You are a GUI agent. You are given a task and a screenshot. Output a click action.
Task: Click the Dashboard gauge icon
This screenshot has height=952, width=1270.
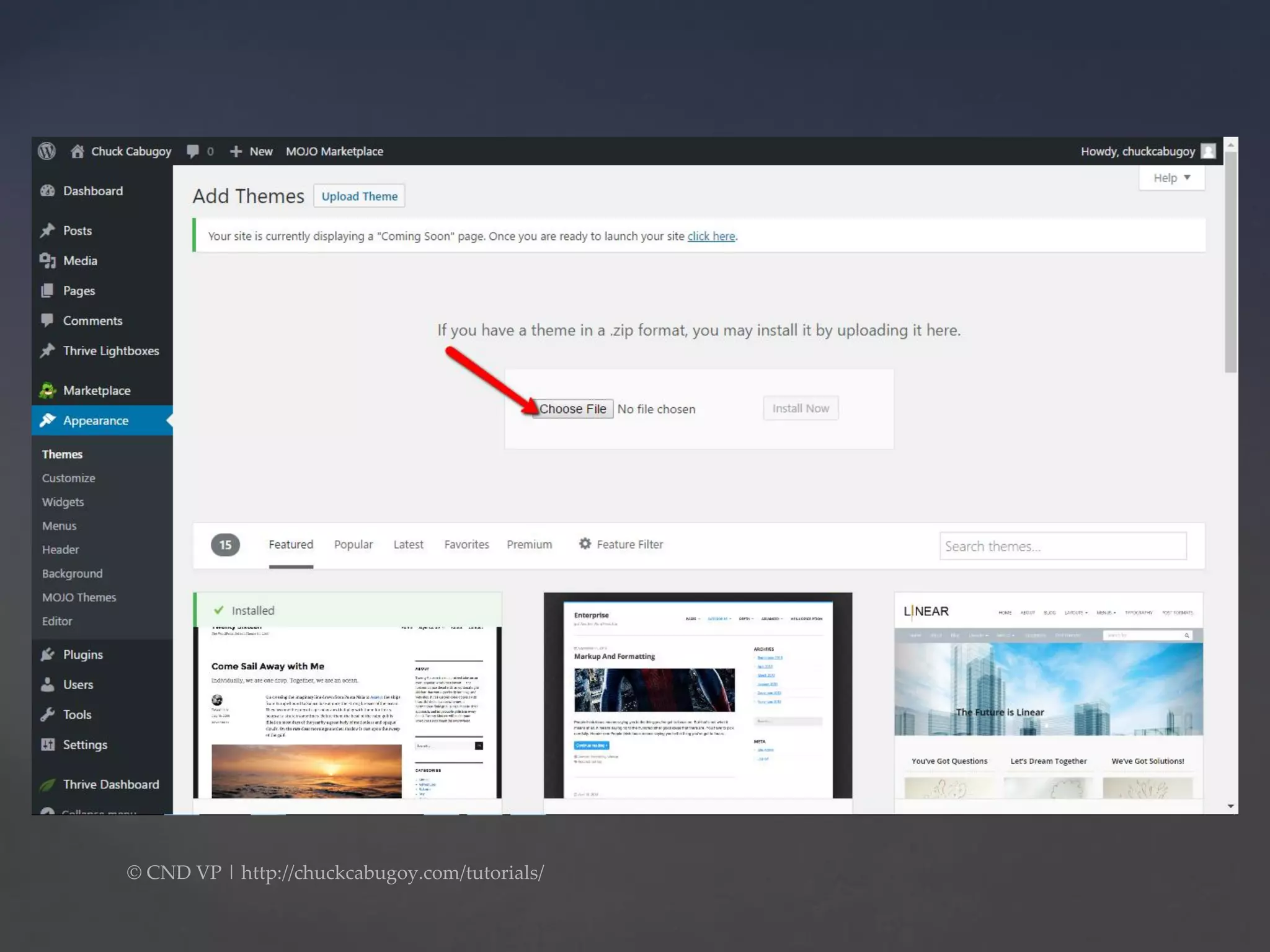(x=48, y=191)
